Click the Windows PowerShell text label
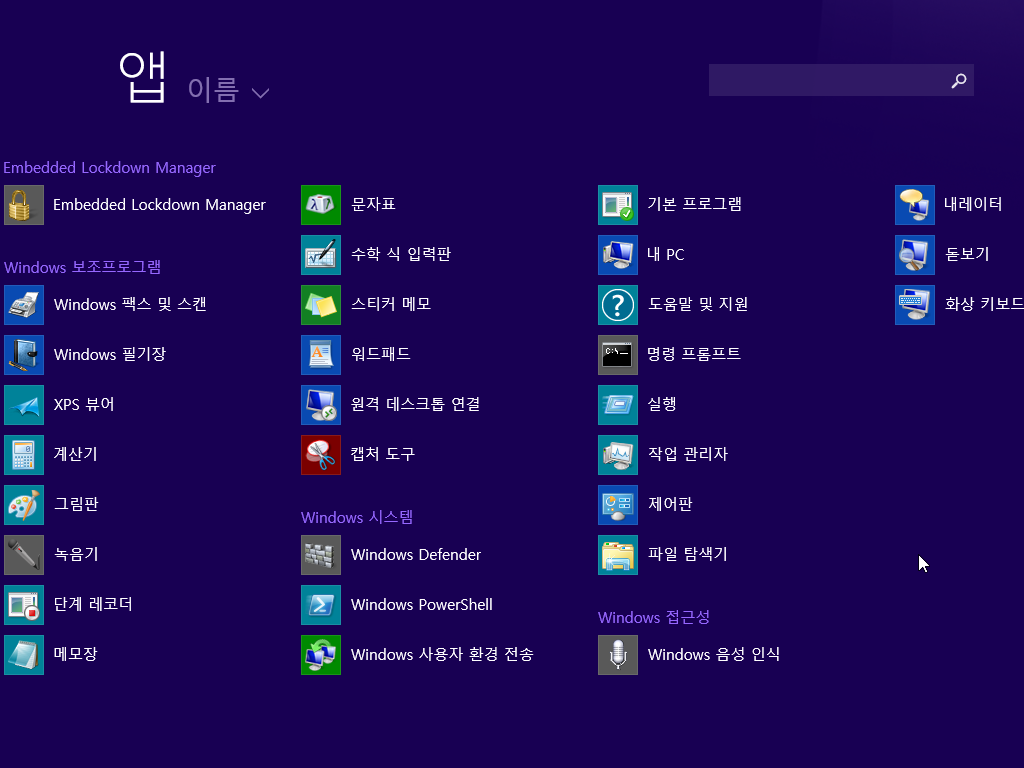Image resolution: width=1024 pixels, height=768 pixels. coord(422,605)
